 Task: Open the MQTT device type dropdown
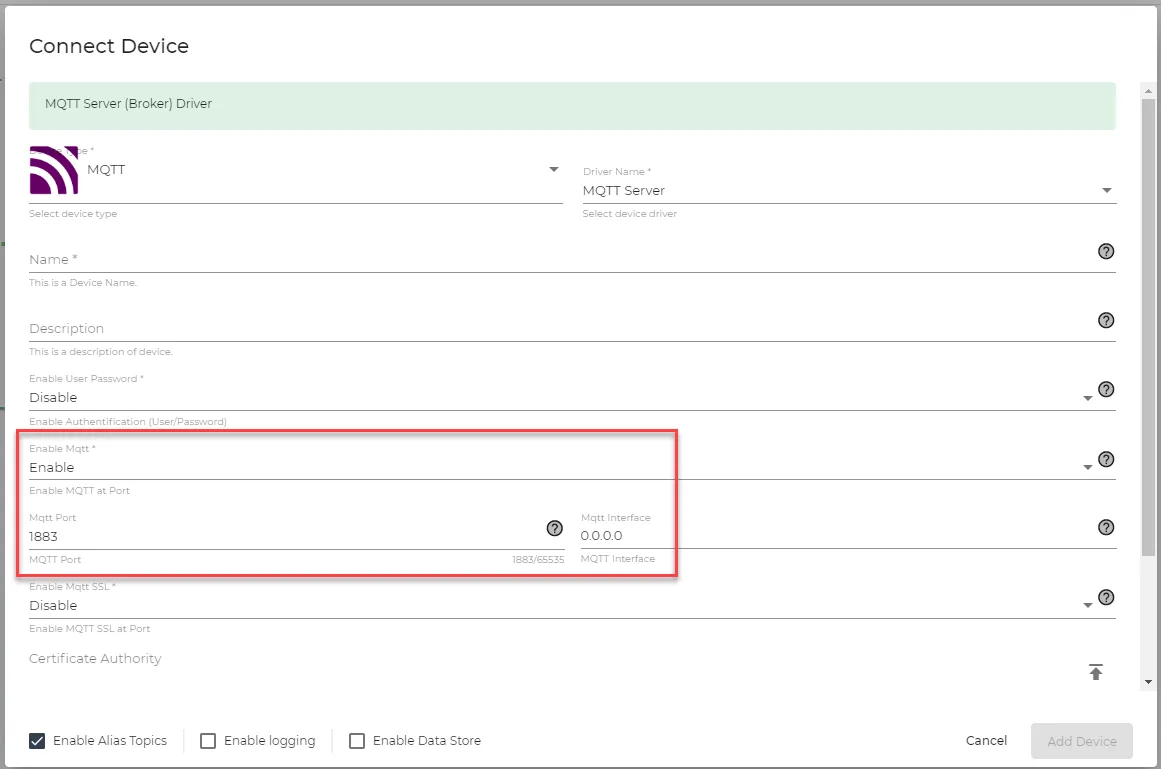(554, 169)
